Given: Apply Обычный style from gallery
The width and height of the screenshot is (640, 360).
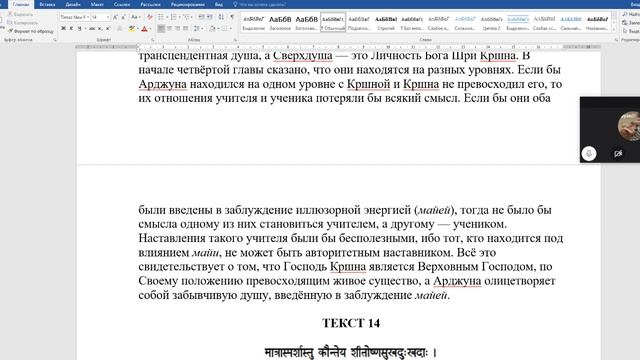Looking at the screenshot, I should point(333,22).
